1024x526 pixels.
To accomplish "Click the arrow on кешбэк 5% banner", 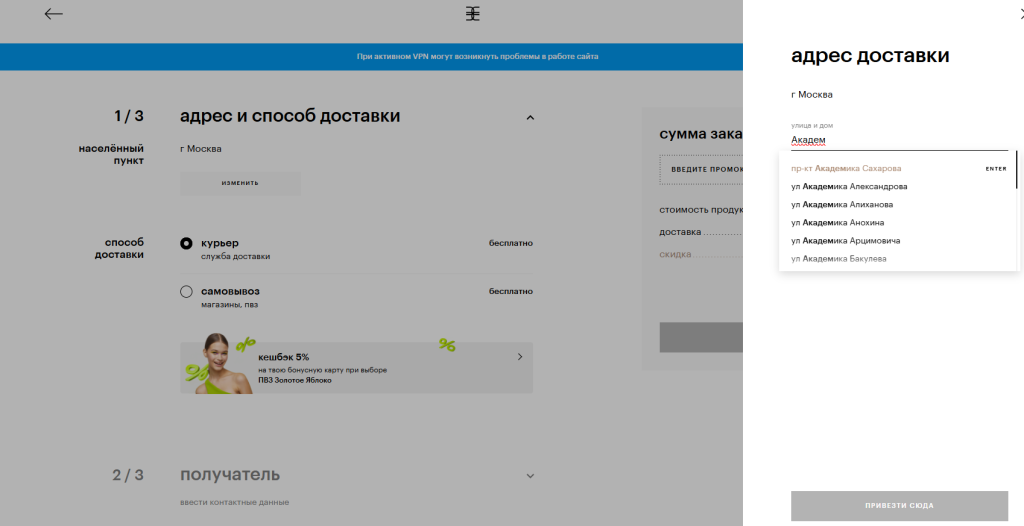I will pos(519,356).
